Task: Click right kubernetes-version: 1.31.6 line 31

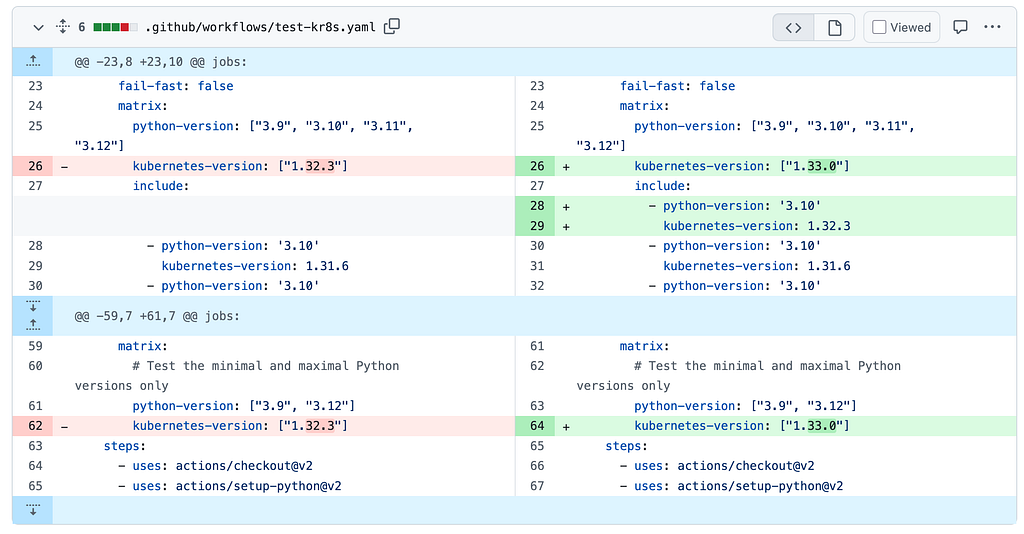Action: click(757, 266)
